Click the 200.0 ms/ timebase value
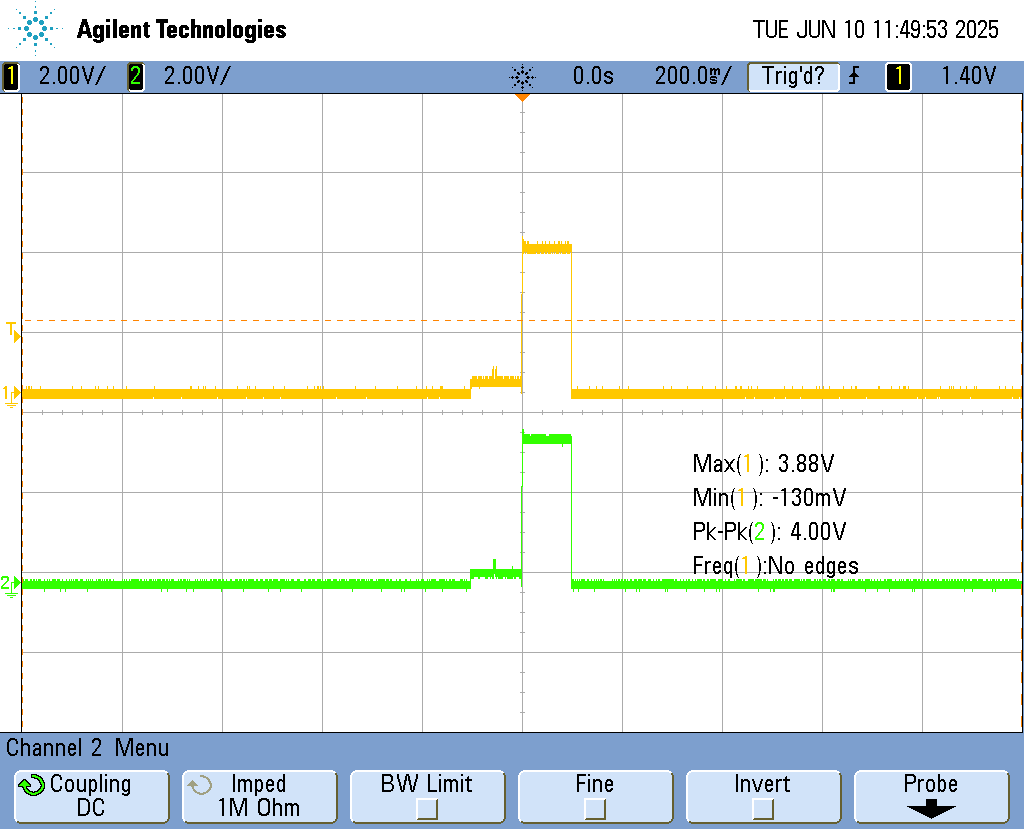This screenshot has width=1024, height=829. tap(693, 76)
